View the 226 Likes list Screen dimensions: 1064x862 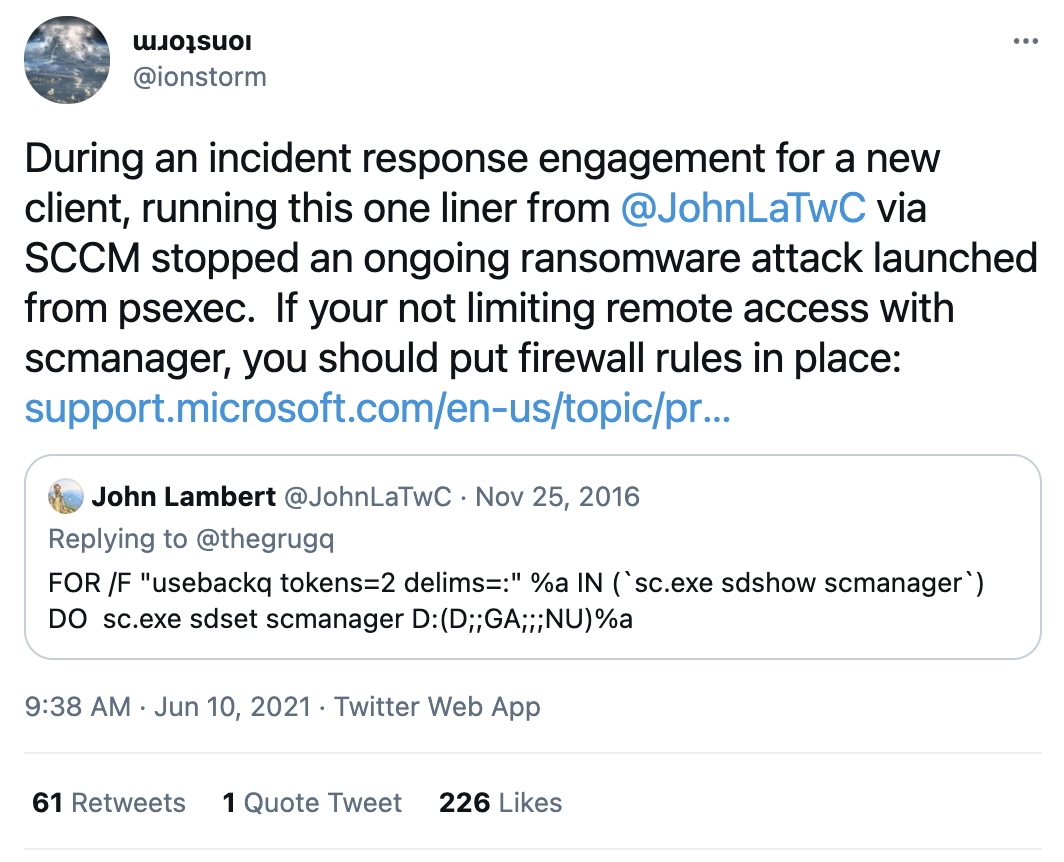(500, 802)
